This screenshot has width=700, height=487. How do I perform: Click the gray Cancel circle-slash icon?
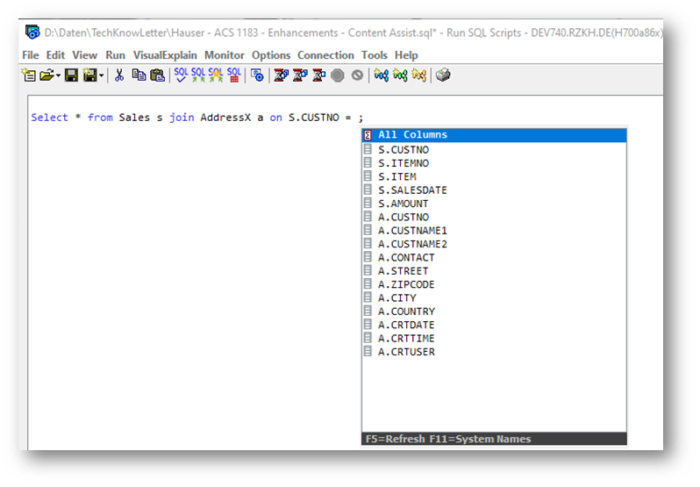tap(357, 75)
